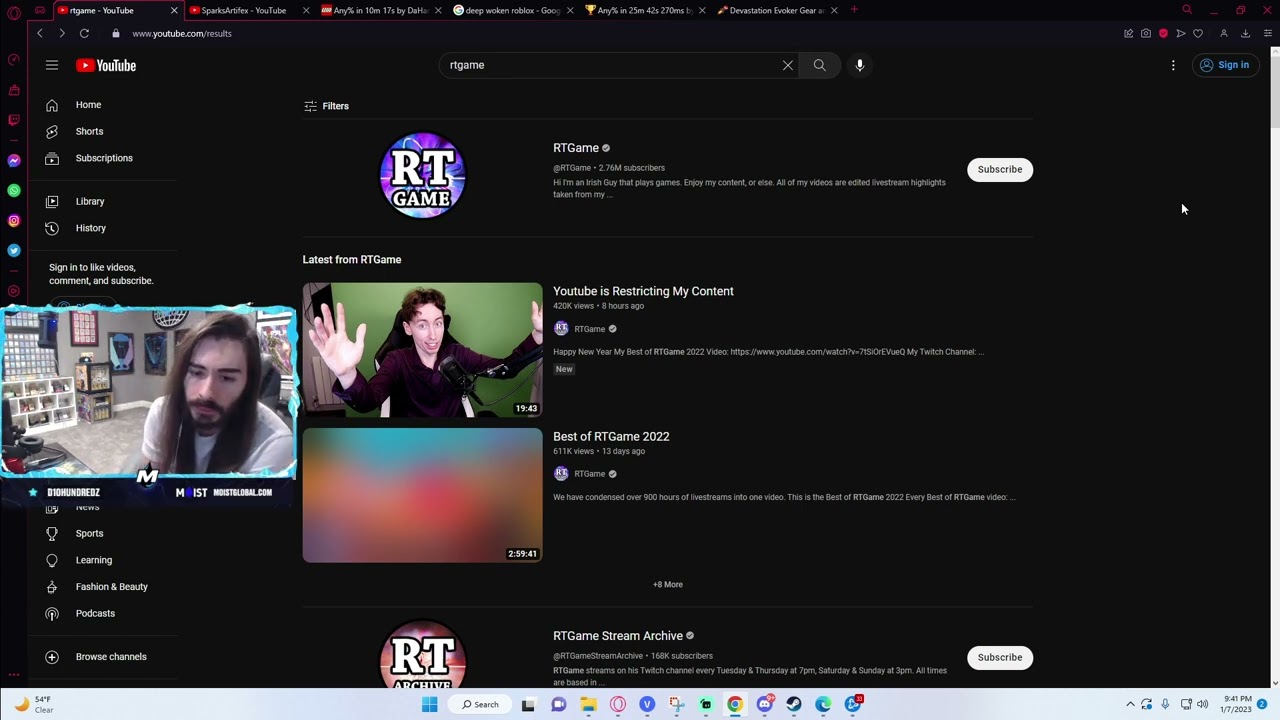This screenshot has width=1280, height=720.
Task: Open a new browser tab with plus
Action: pos(854,10)
